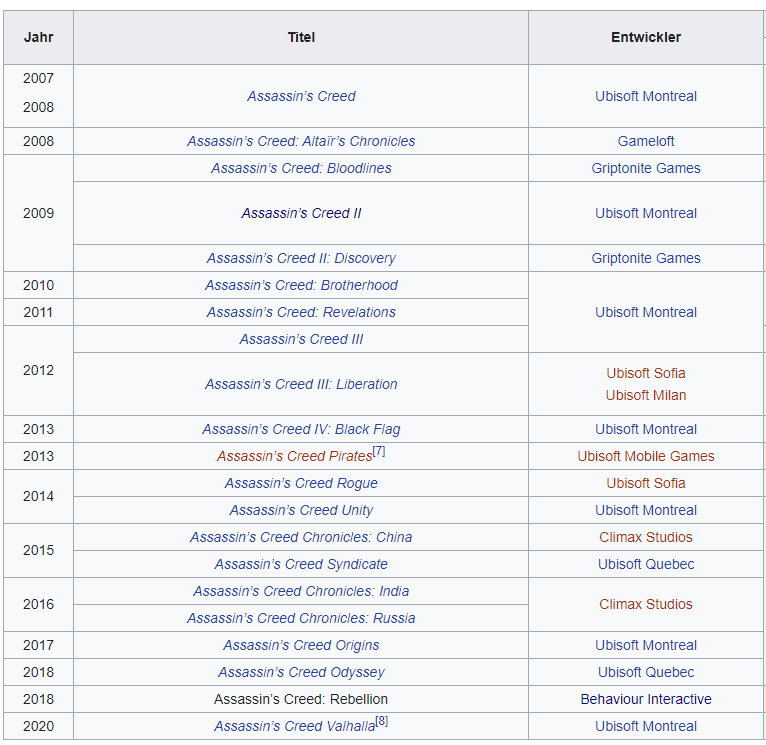Open Ubisoft Montreal link beside Valhalla

click(x=646, y=726)
